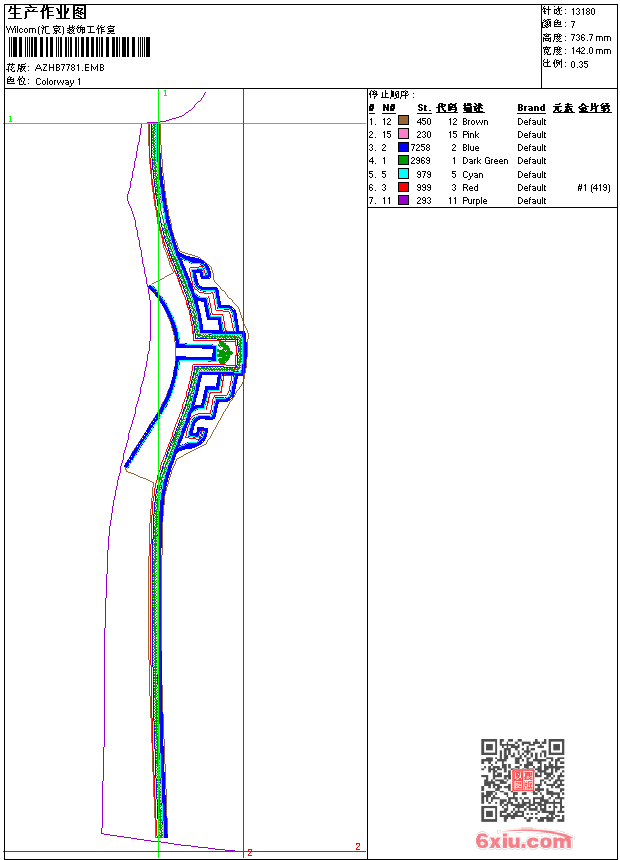Pick the Blue thread color swatch
This screenshot has width=620, height=860.
(x=404, y=147)
